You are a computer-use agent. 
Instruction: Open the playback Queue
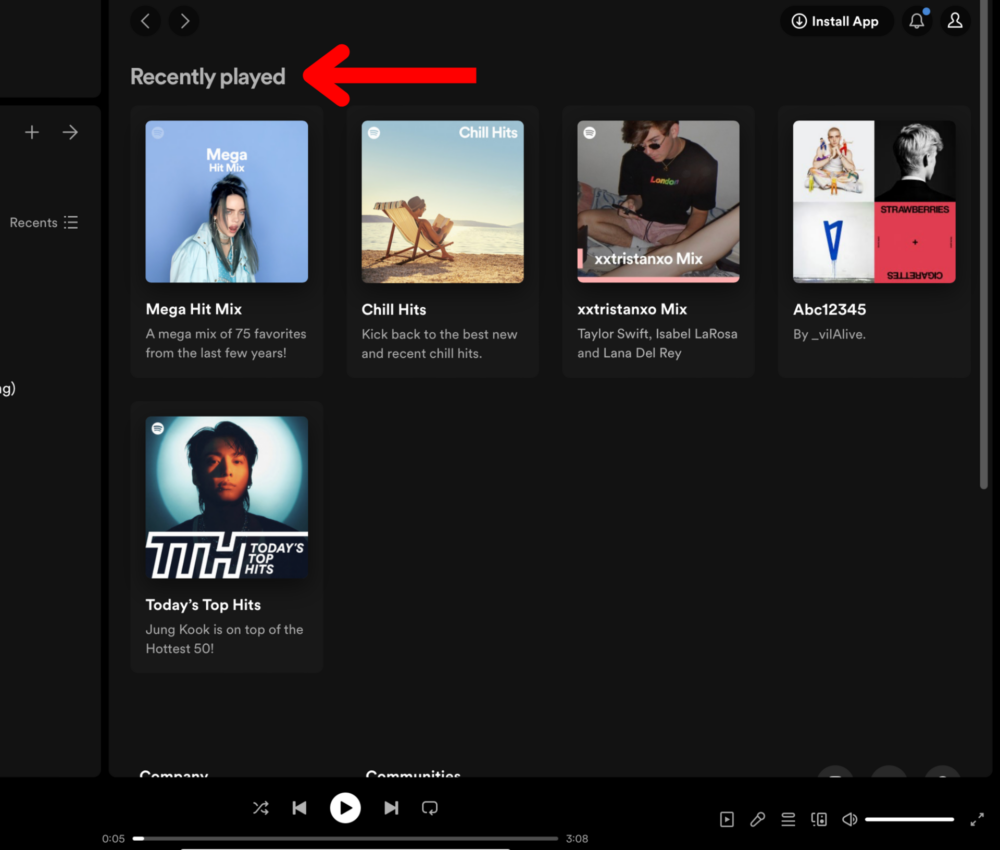coord(788,819)
